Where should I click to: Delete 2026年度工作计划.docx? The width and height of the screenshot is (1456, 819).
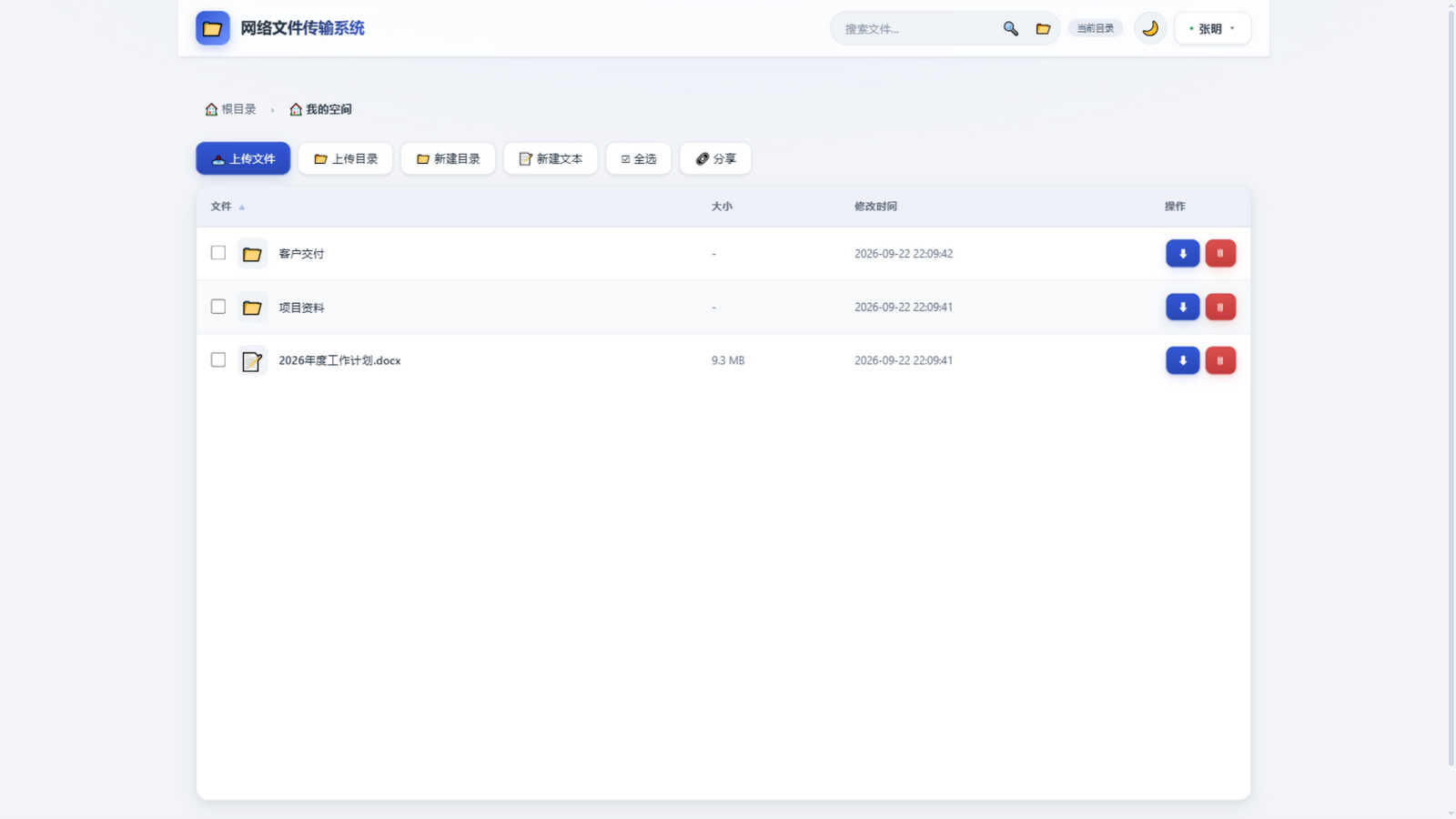click(1220, 361)
